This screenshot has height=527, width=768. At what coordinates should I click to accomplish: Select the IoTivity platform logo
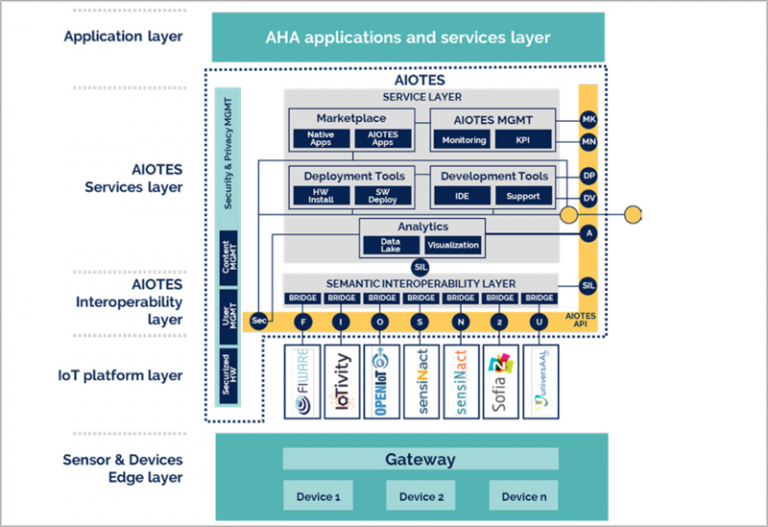[x=341, y=381]
